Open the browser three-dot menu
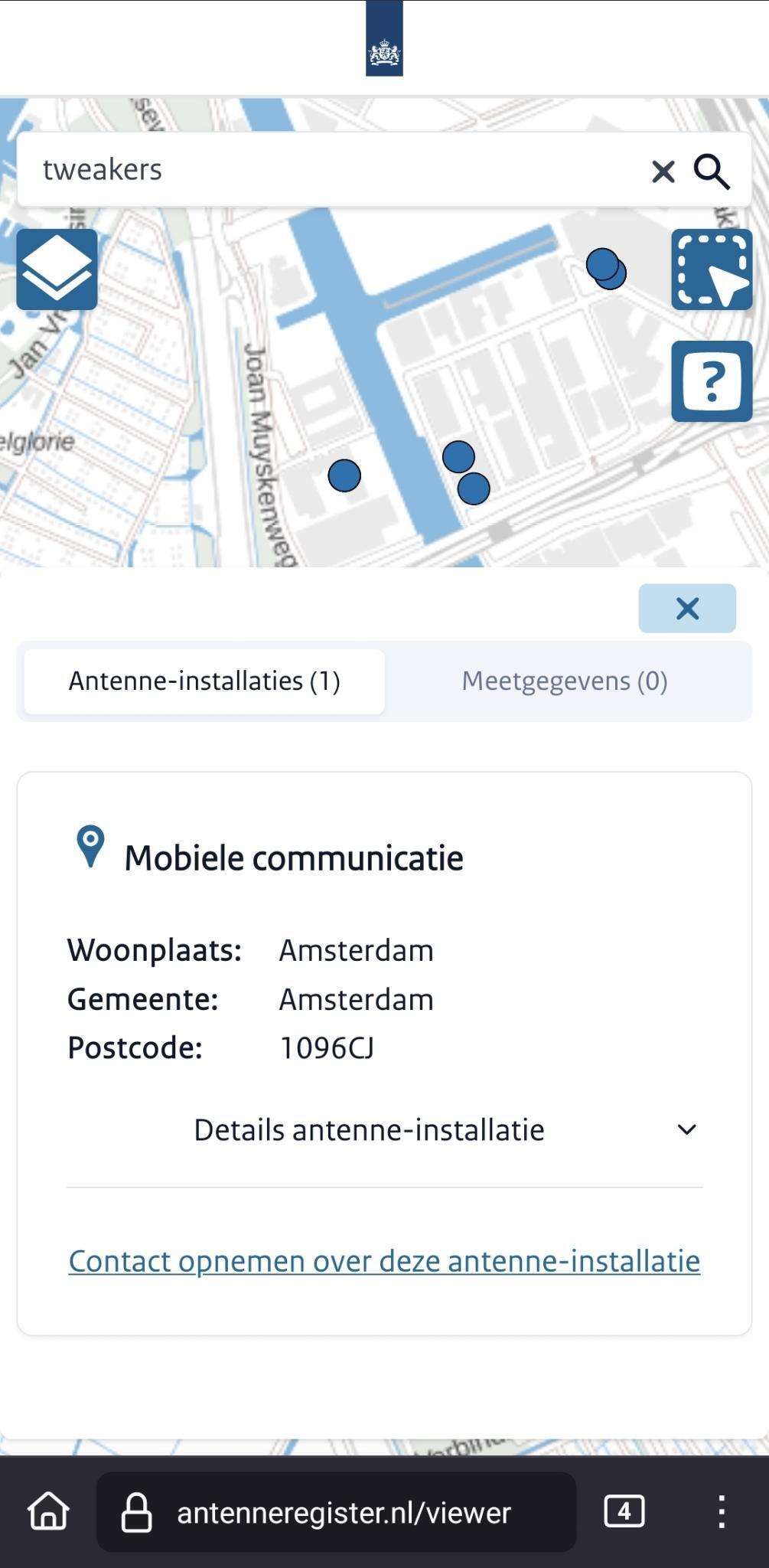 click(x=721, y=1511)
